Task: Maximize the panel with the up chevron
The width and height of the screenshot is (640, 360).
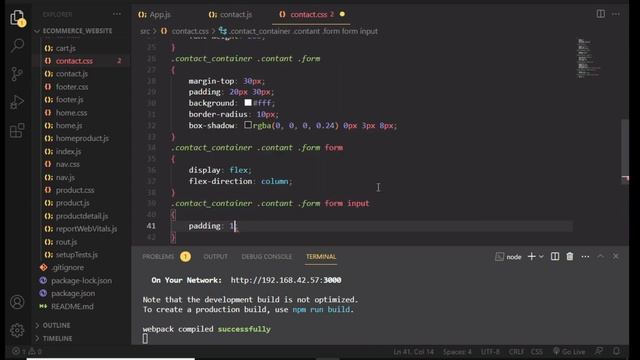Action: point(600,256)
